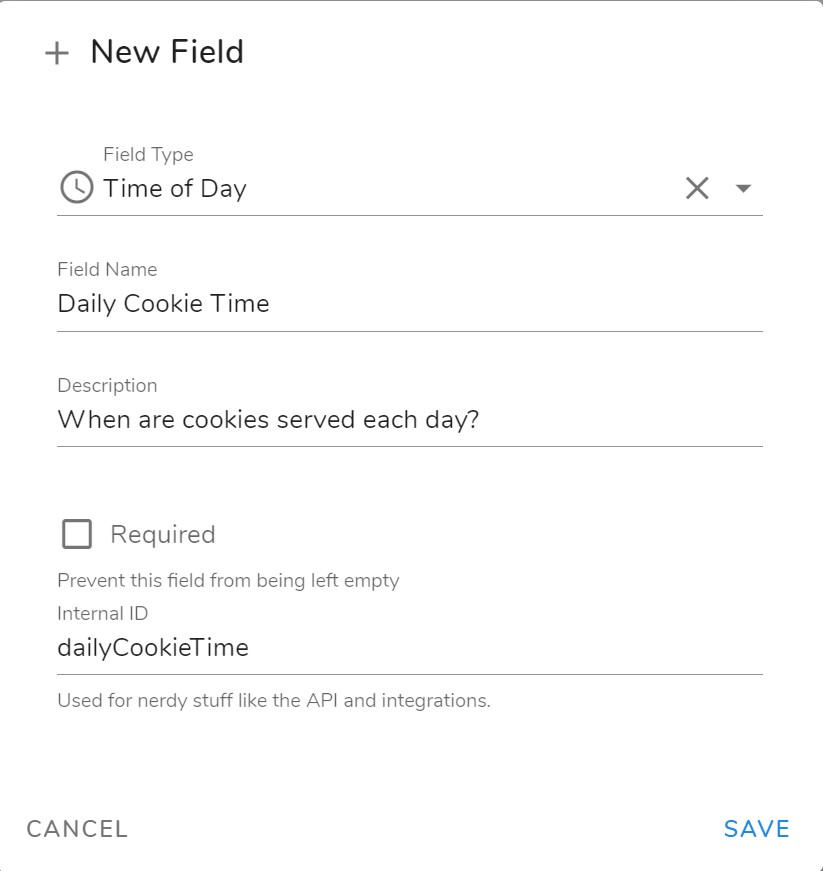
Task: Tick the Required checkbox
Action: tap(77, 534)
